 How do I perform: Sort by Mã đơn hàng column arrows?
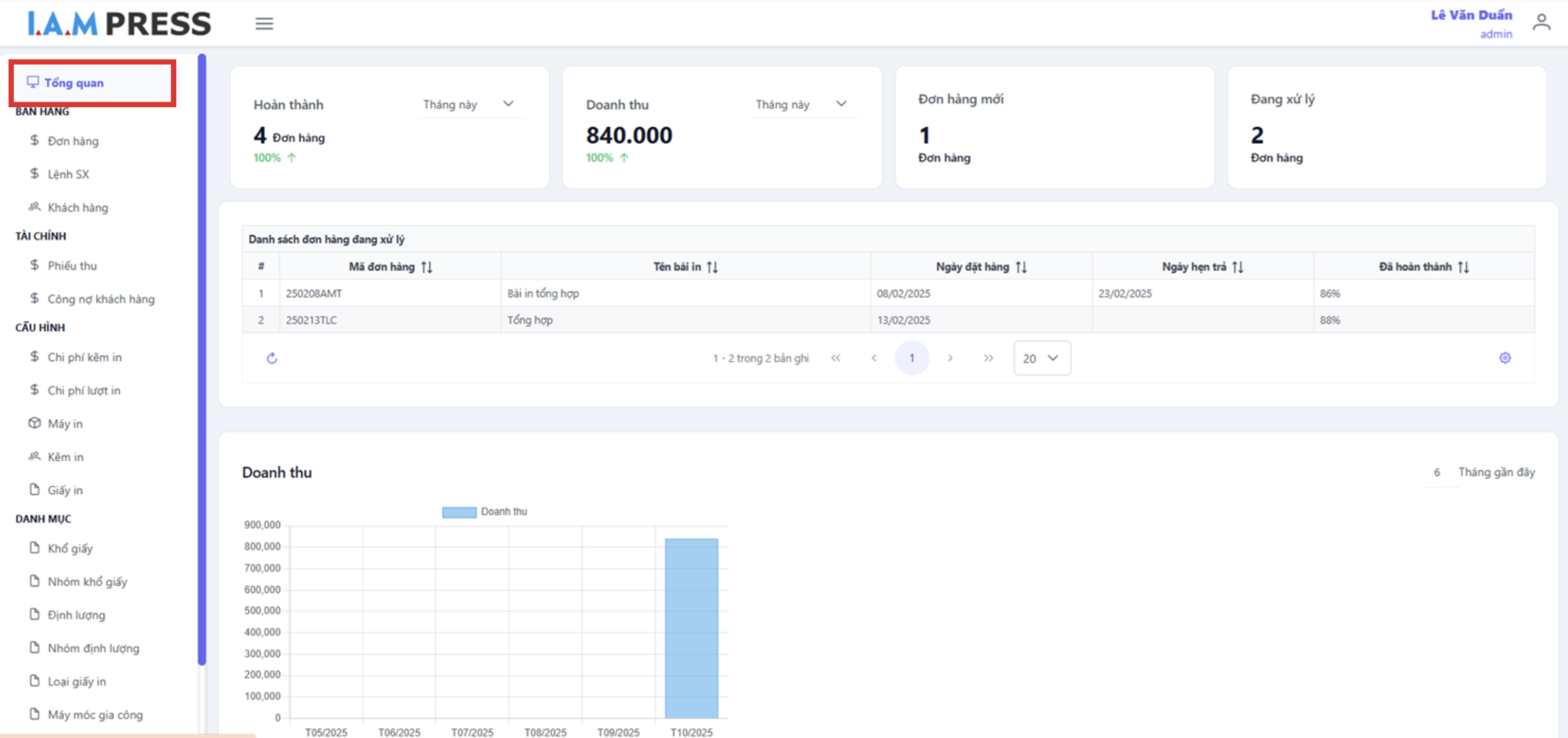(427, 267)
